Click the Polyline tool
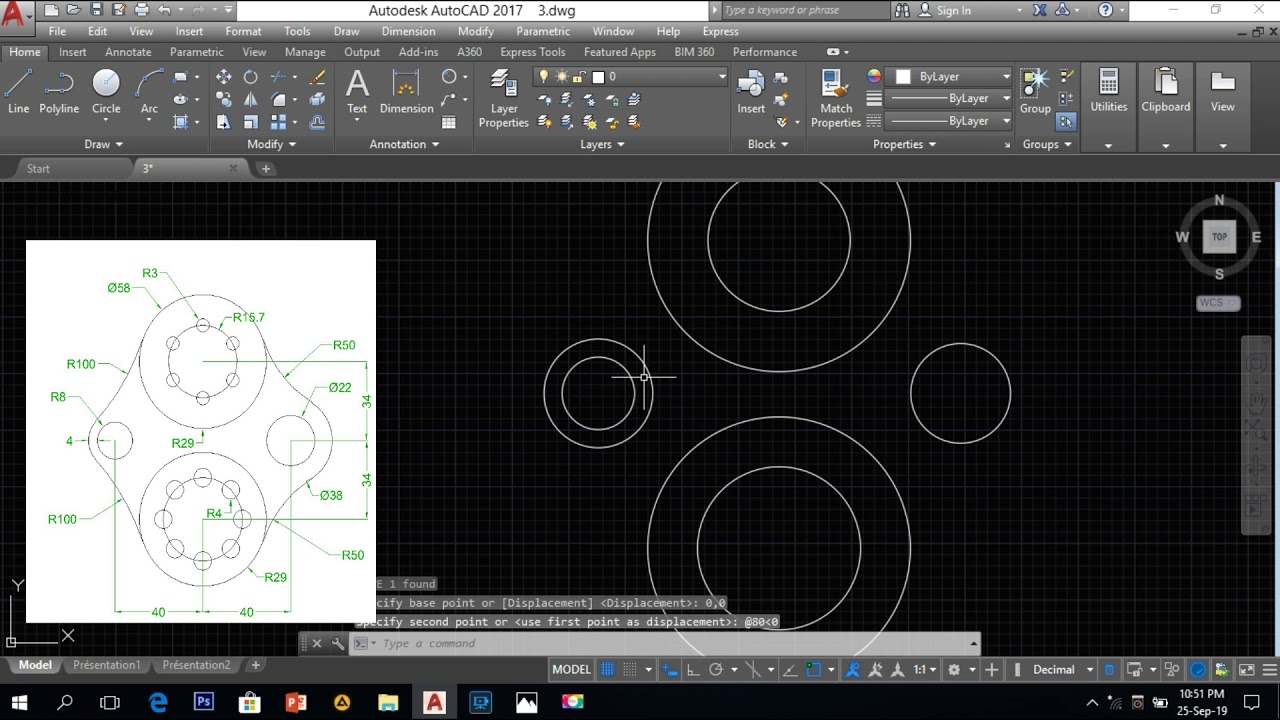1280x720 pixels. [59, 91]
